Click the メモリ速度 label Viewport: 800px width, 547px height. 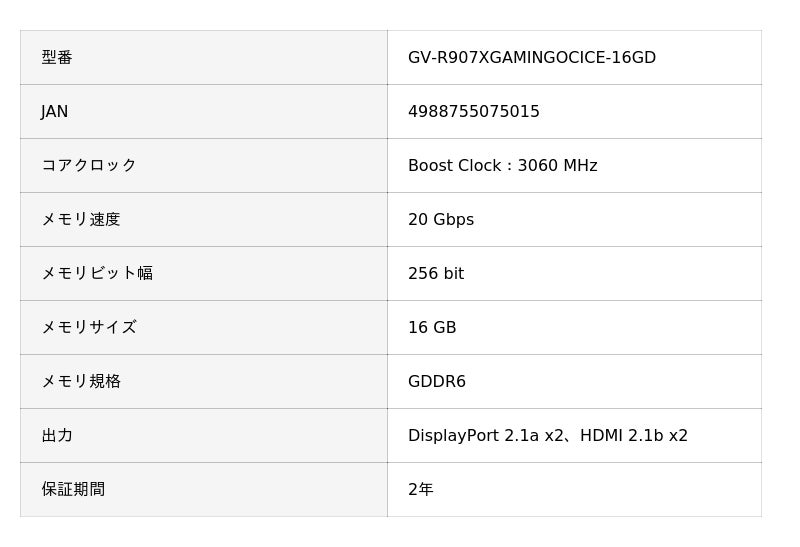[x=80, y=220]
